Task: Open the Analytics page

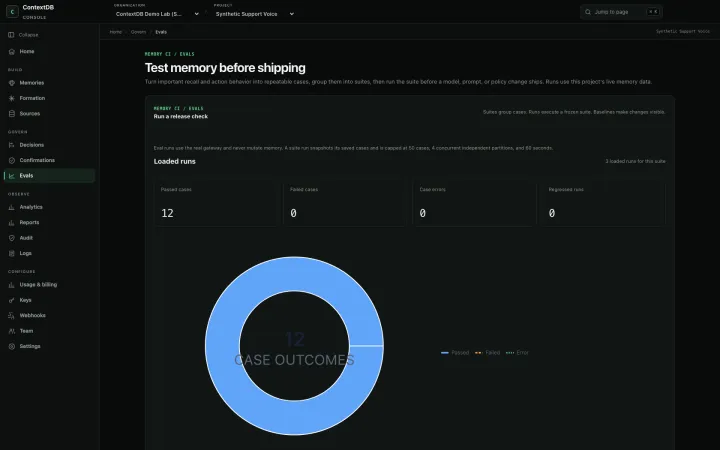Action: (x=49, y=207)
